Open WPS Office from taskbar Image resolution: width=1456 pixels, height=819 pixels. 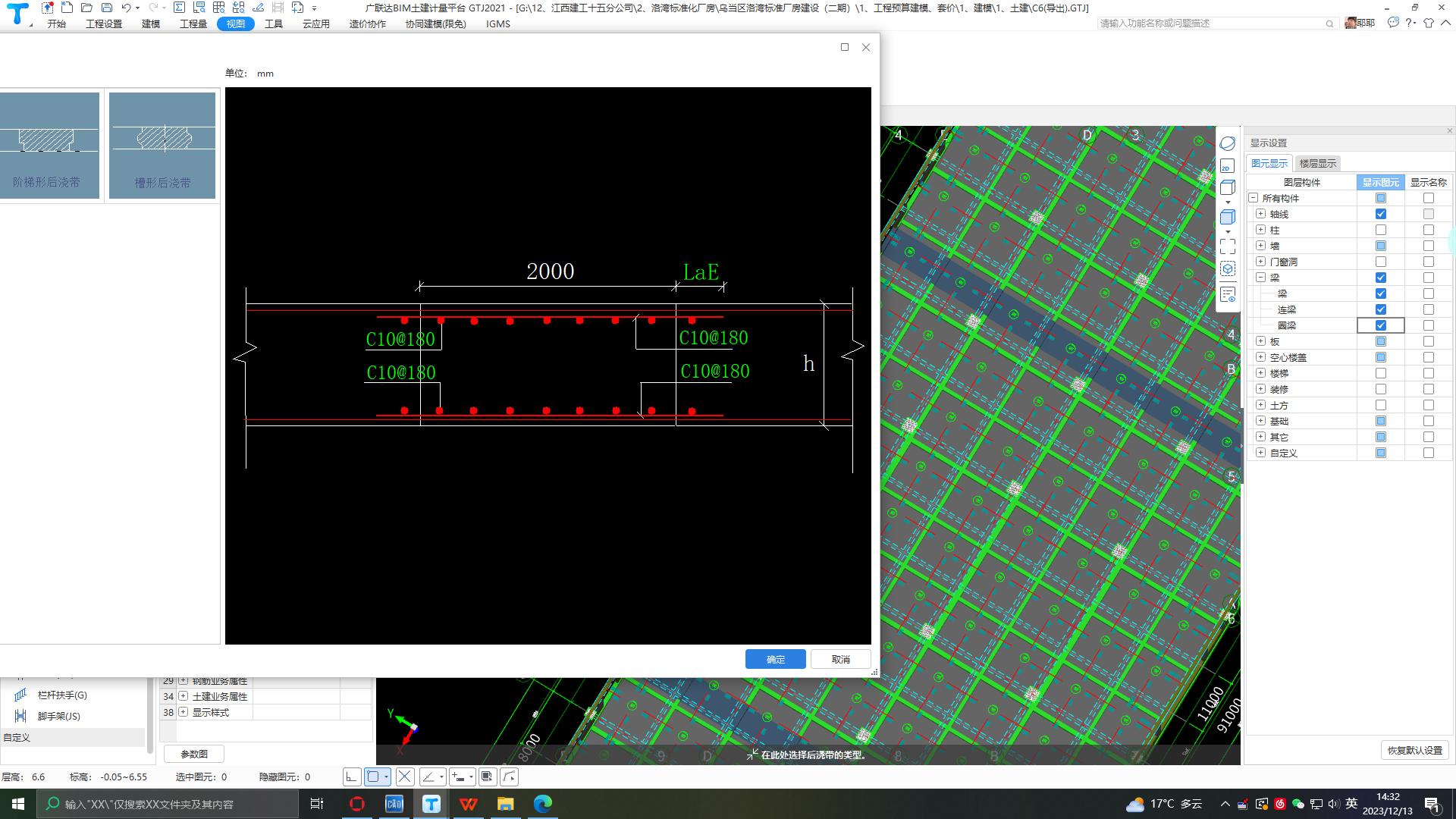pos(469,804)
